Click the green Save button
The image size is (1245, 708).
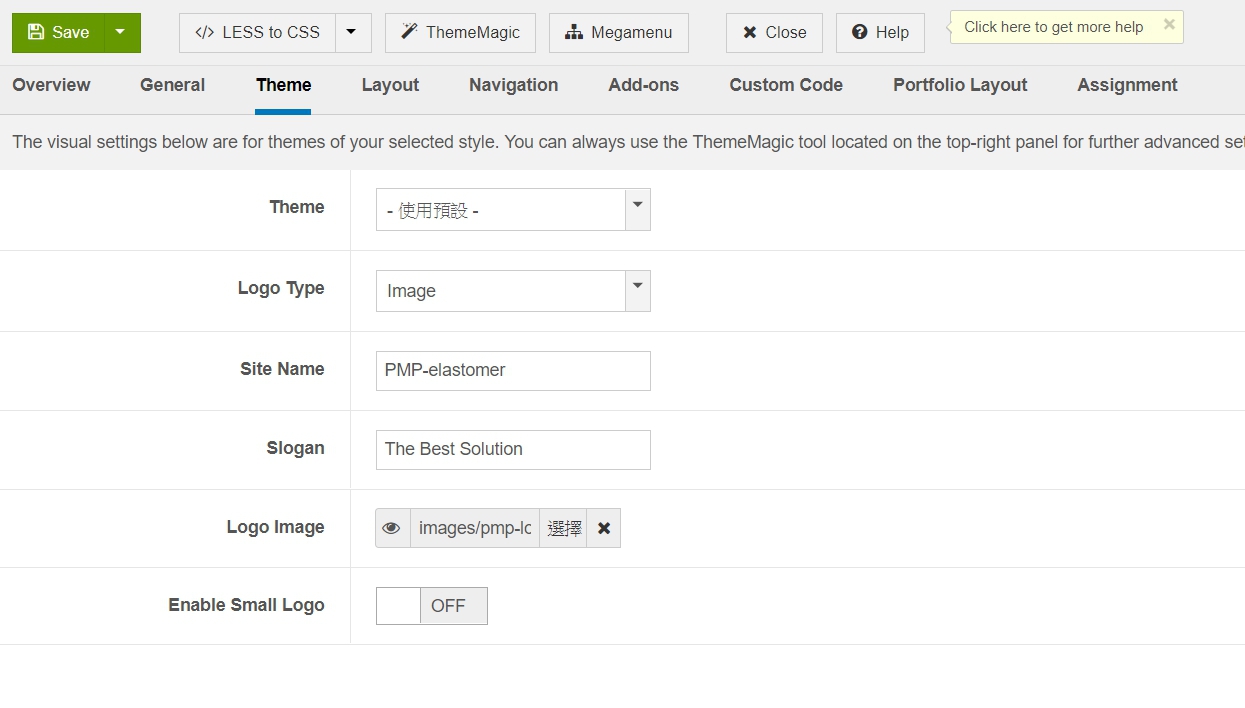(59, 33)
